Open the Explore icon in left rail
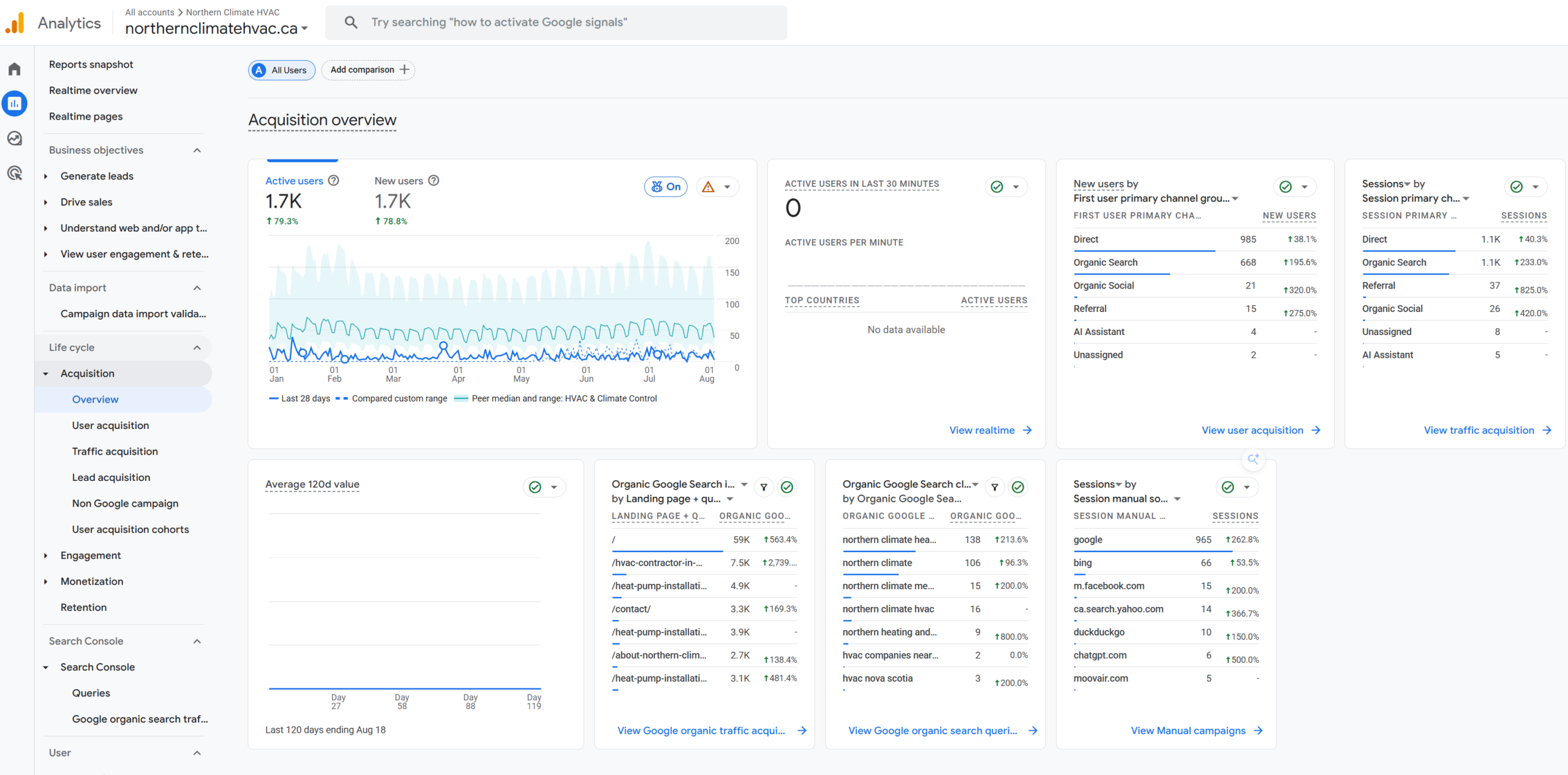The width and height of the screenshot is (1568, 775). [x=15, y=138]
